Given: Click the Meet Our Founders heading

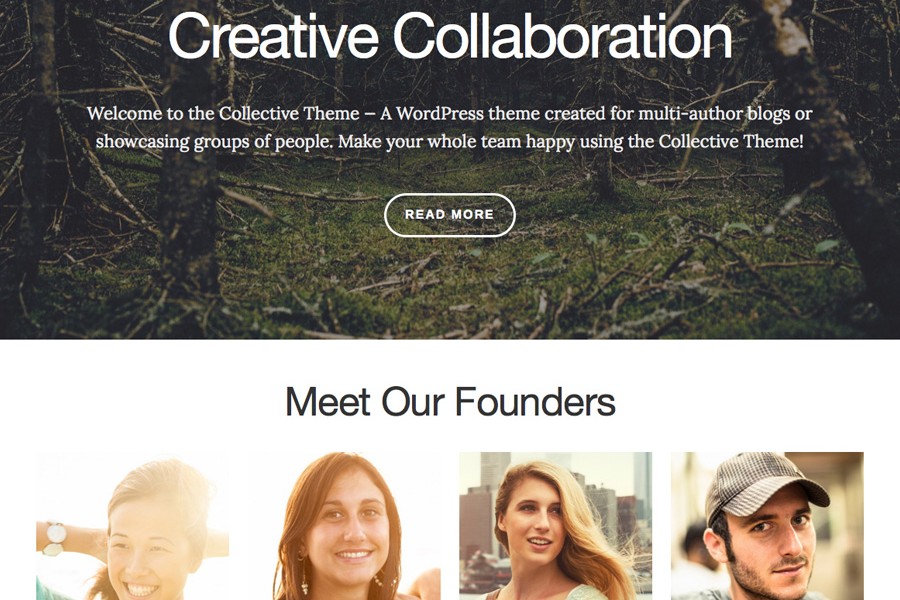Looking at the screenshot, I should 451,401.
